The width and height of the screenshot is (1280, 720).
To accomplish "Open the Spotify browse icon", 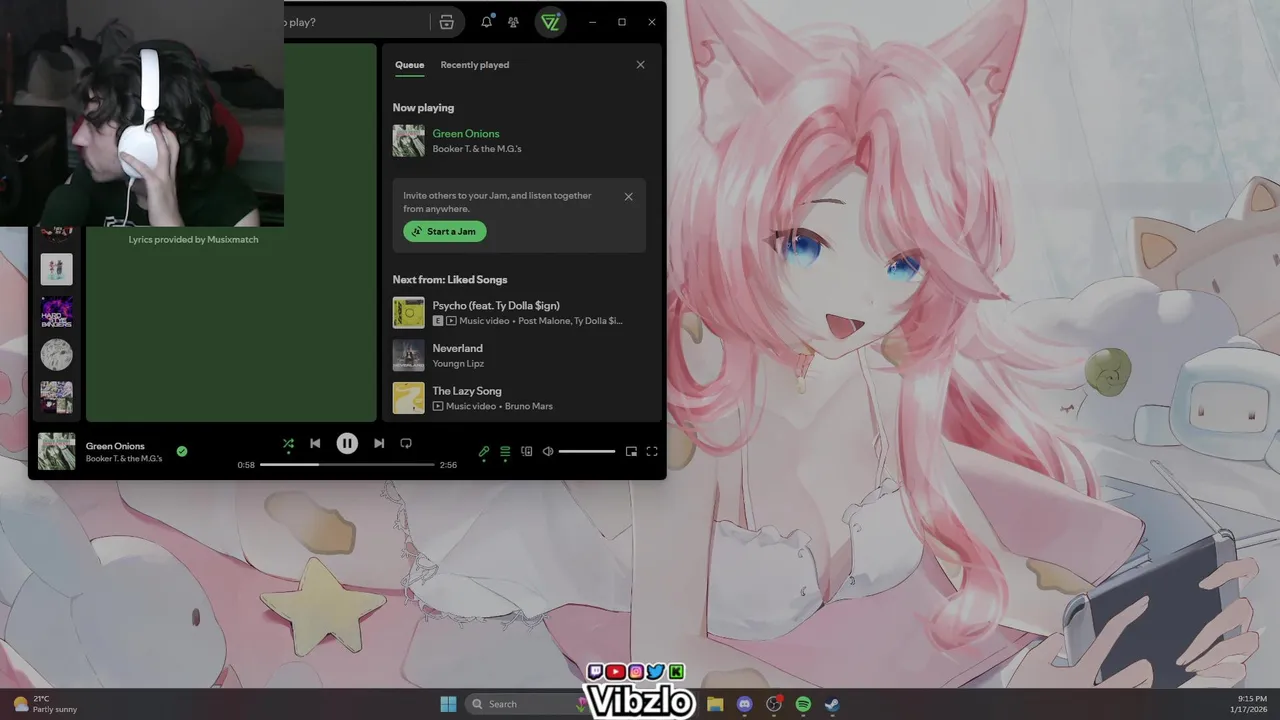I will [447, 22].
